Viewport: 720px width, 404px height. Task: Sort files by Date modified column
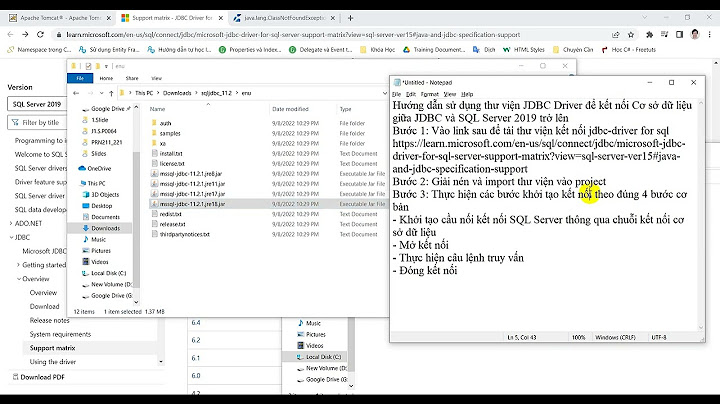click(290, 109)
